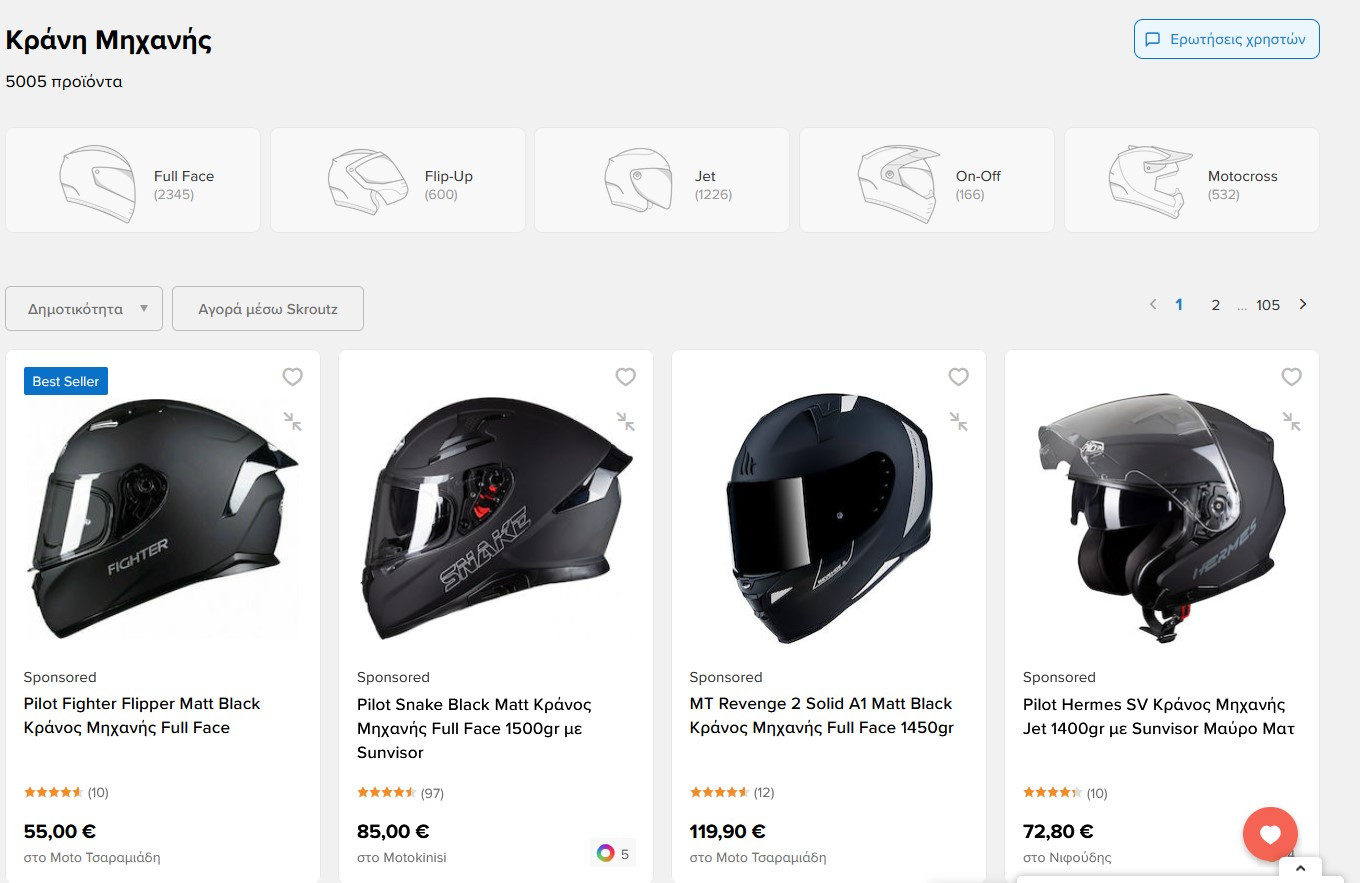Screen dimensions: 1360x883
Task: Go to previous page with left arrow
Action: coord(1153,304)
